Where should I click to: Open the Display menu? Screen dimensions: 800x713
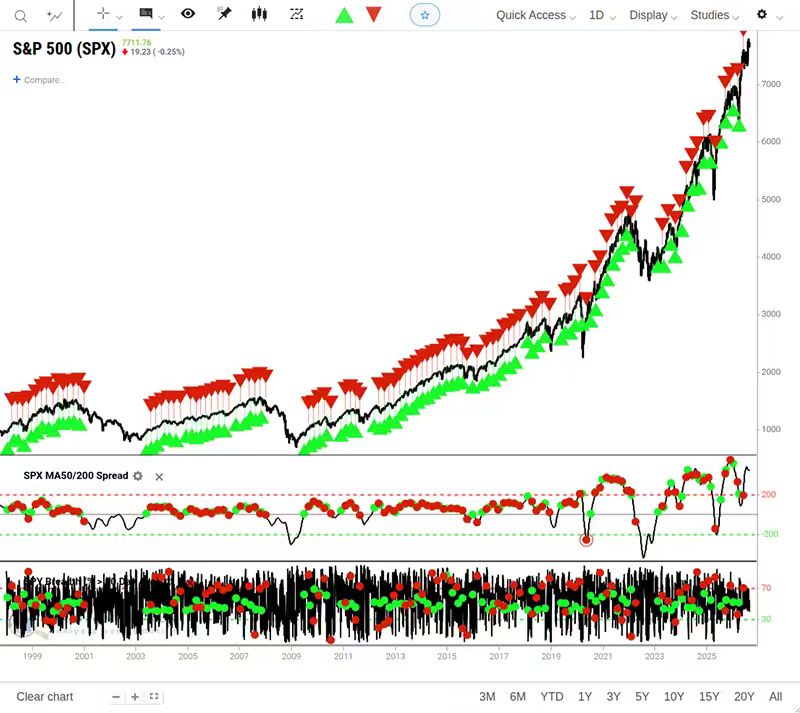click(653, 15)
